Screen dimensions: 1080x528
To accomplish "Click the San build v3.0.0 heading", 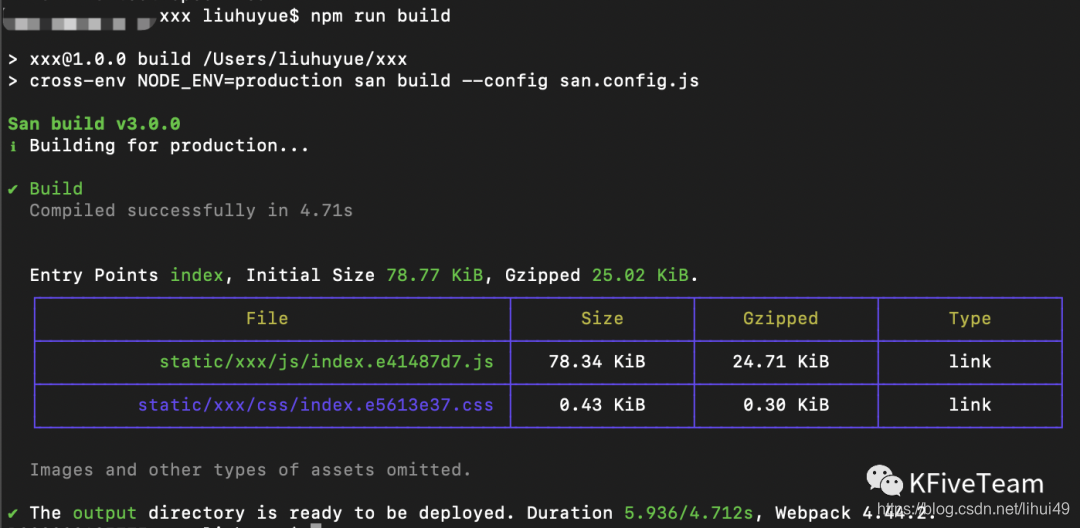I will [x=94, y=125].
